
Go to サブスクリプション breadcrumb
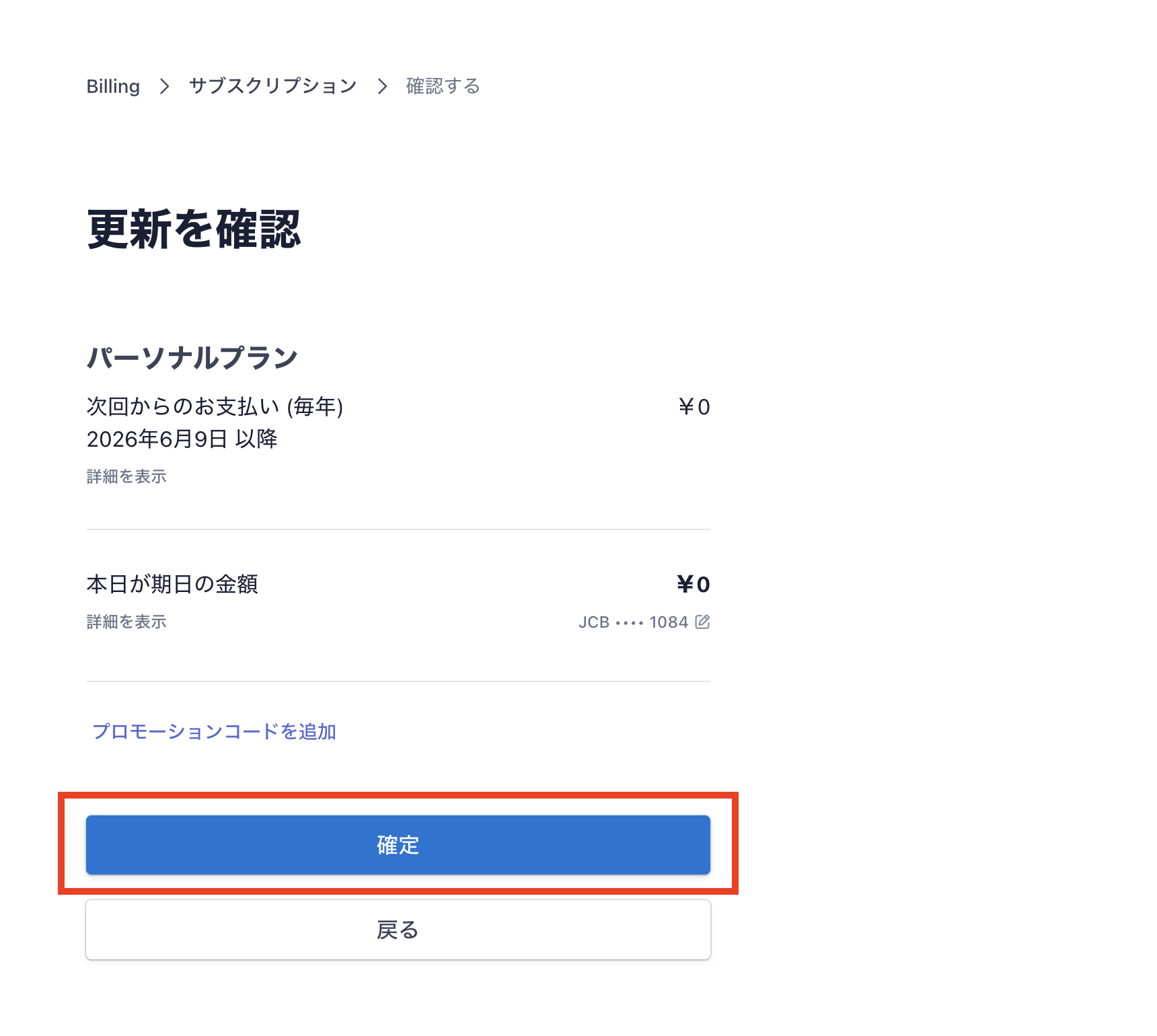point(272,86)
